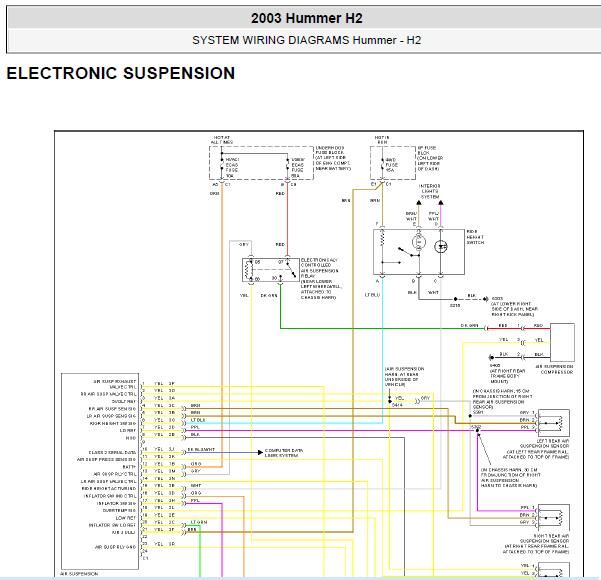Select the "AIR SUSPENSION COMPRESSOR" label
Screen dimensions: 601x580
(x=555, y=369)
